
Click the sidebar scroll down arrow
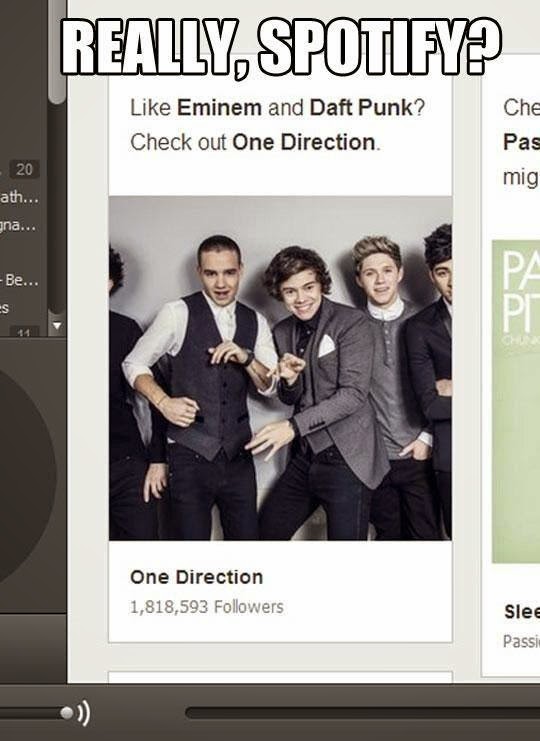pyautogui.click(x=57, y=326)
